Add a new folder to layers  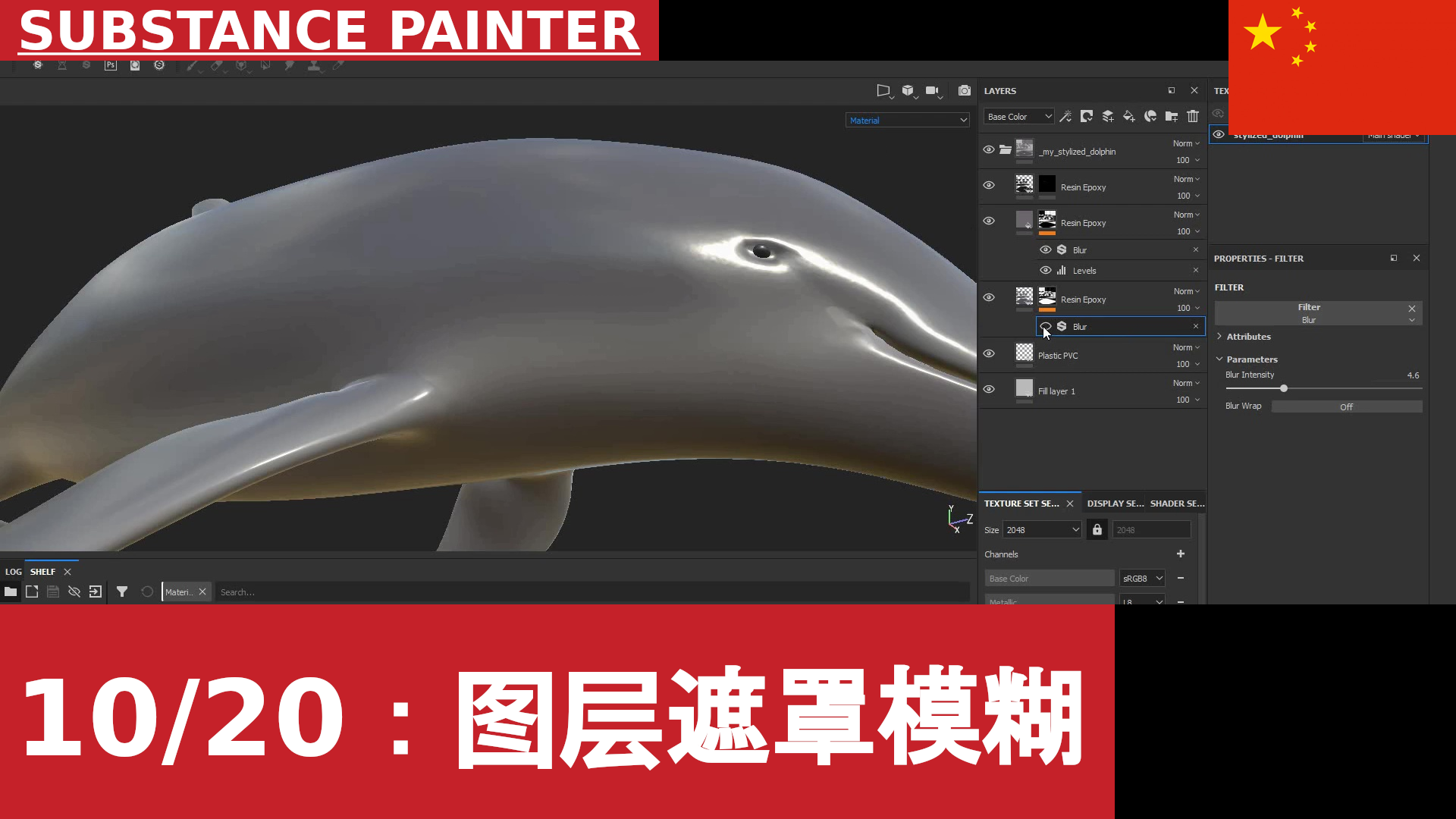pos(1172,116)
